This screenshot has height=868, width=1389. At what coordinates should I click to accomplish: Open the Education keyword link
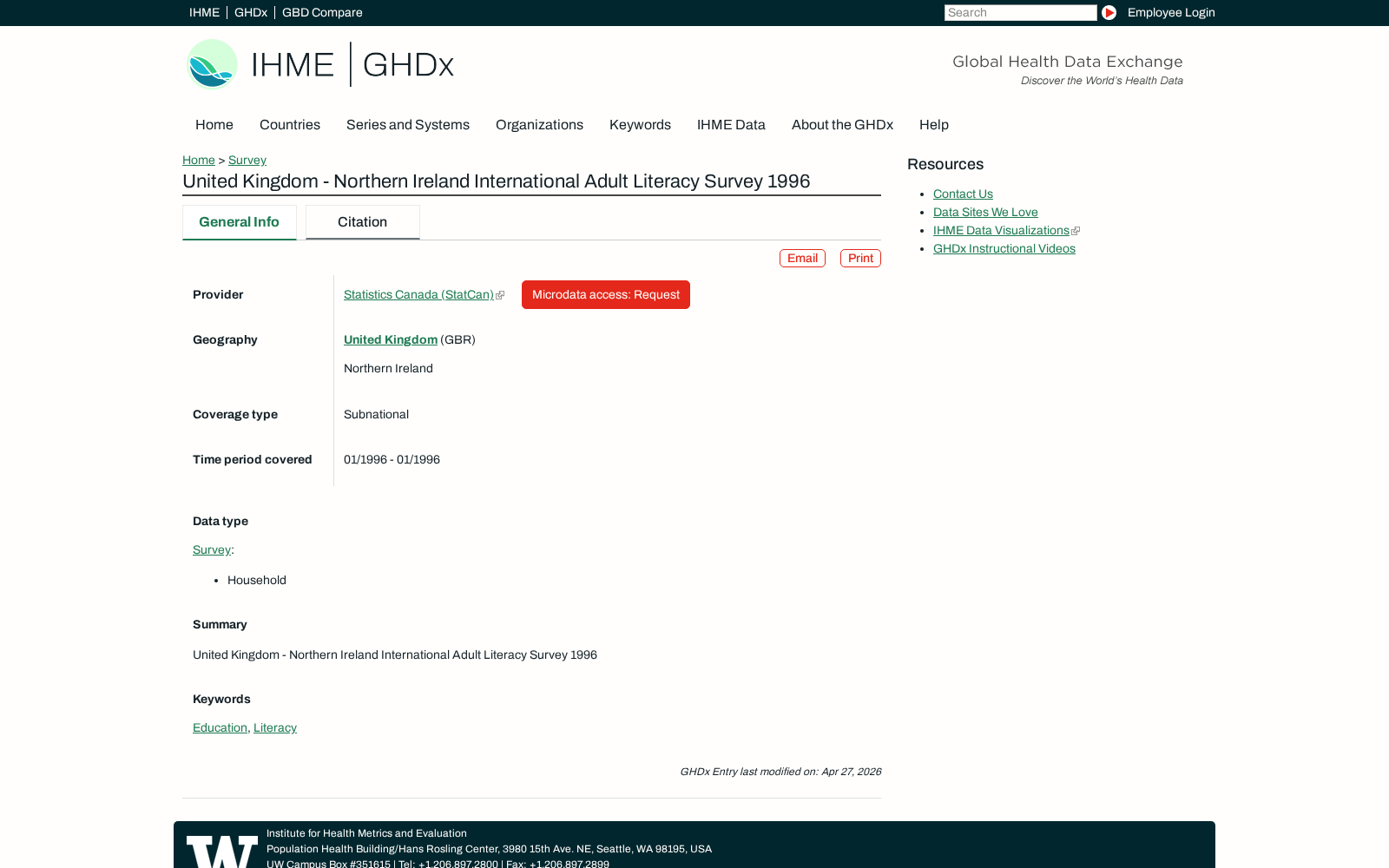point(220,727)
